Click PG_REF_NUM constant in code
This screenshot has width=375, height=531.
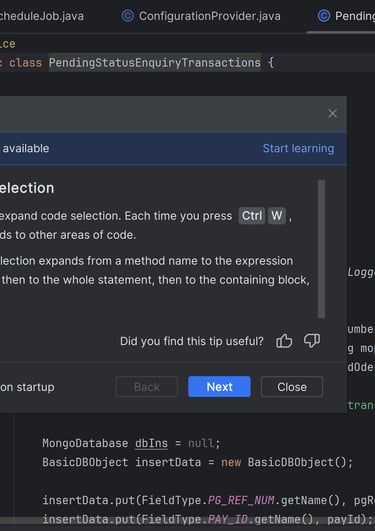pos(241,500)
